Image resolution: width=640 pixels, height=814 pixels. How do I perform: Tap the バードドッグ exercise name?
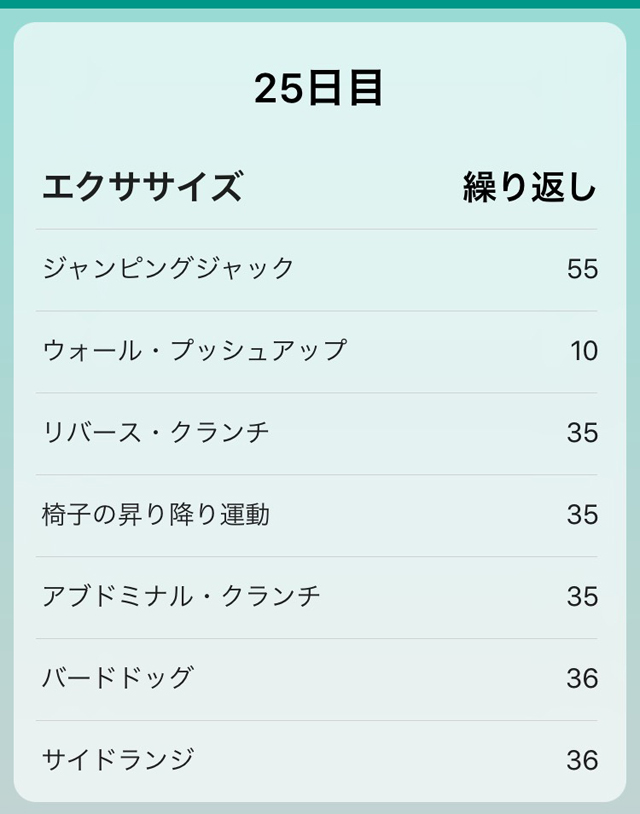pos(116,678)
